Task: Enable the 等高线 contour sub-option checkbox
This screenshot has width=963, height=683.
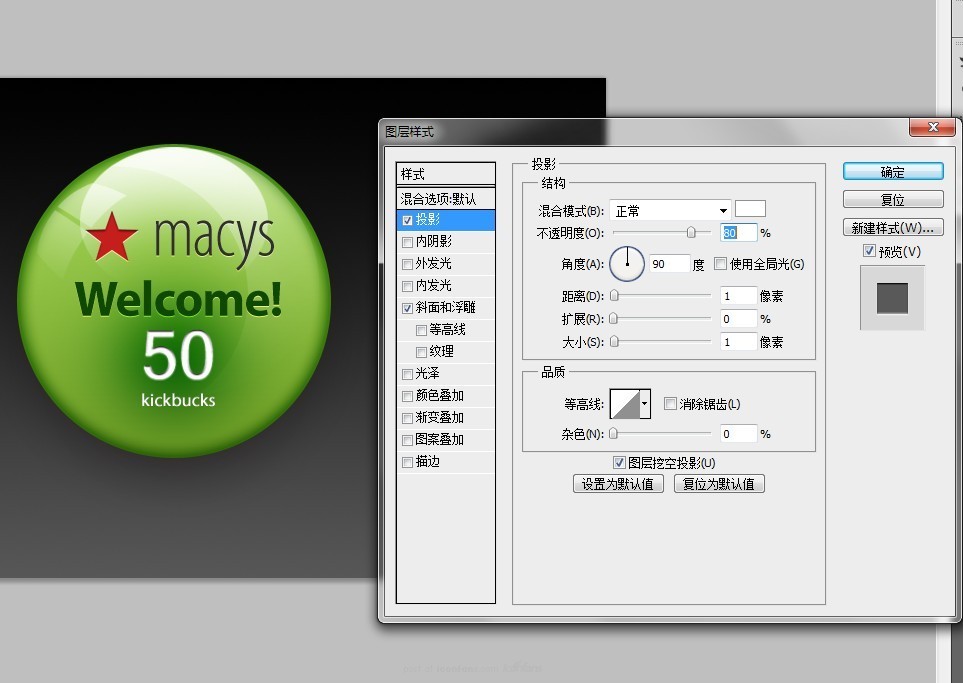Action: pos(421,330)
